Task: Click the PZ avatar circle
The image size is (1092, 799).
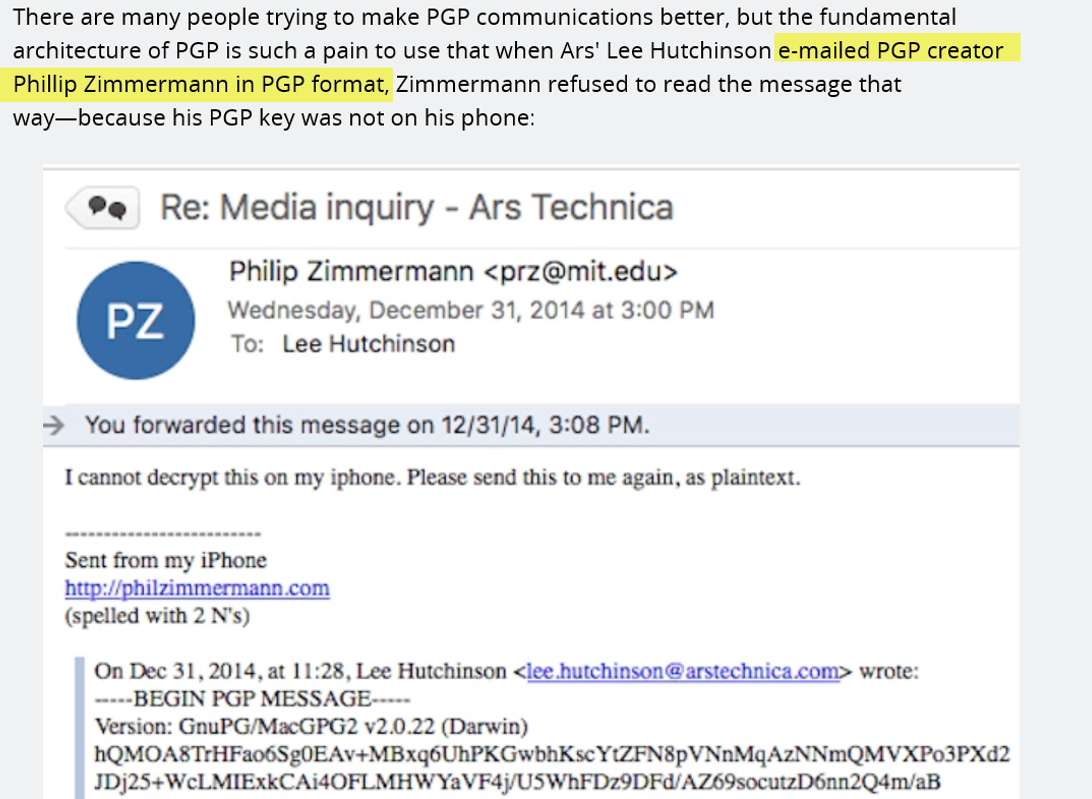Action: coord(136,320)
